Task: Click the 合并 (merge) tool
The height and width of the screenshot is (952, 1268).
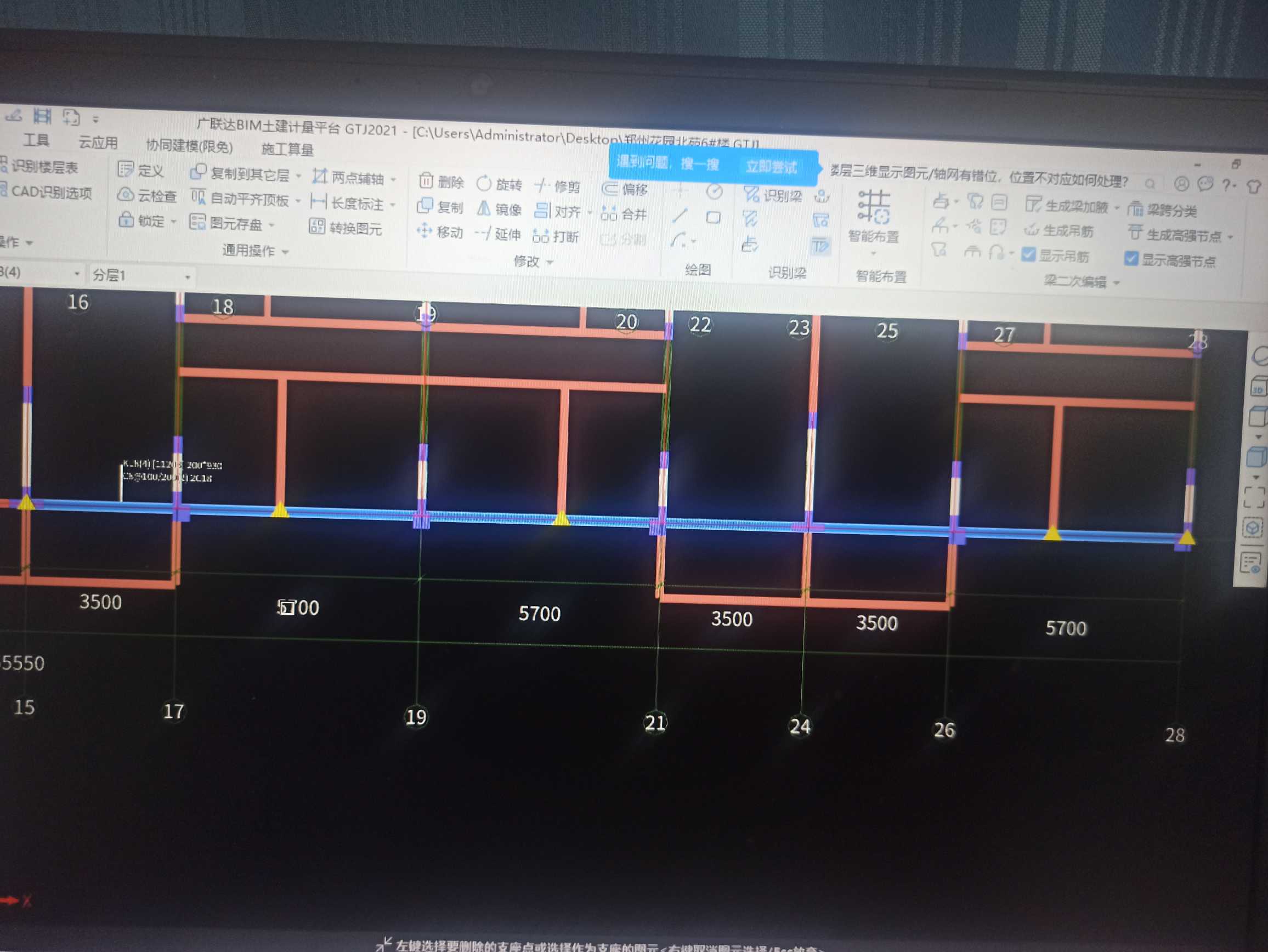Action: click(624, 214)
